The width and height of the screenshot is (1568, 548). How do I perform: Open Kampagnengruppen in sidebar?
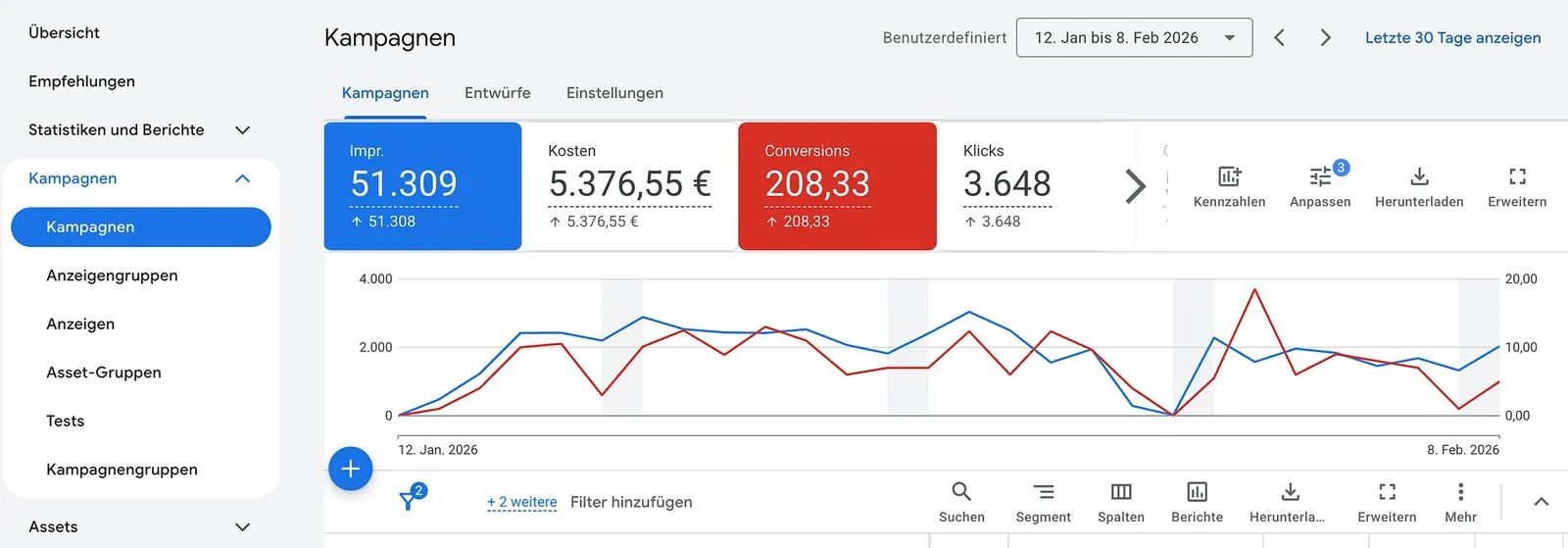point(122,470)
